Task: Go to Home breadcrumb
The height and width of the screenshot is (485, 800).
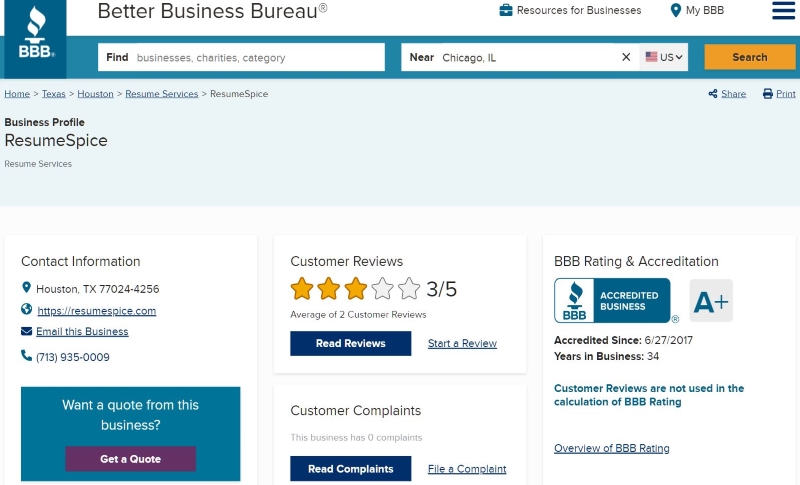Action: click(17, 94)
